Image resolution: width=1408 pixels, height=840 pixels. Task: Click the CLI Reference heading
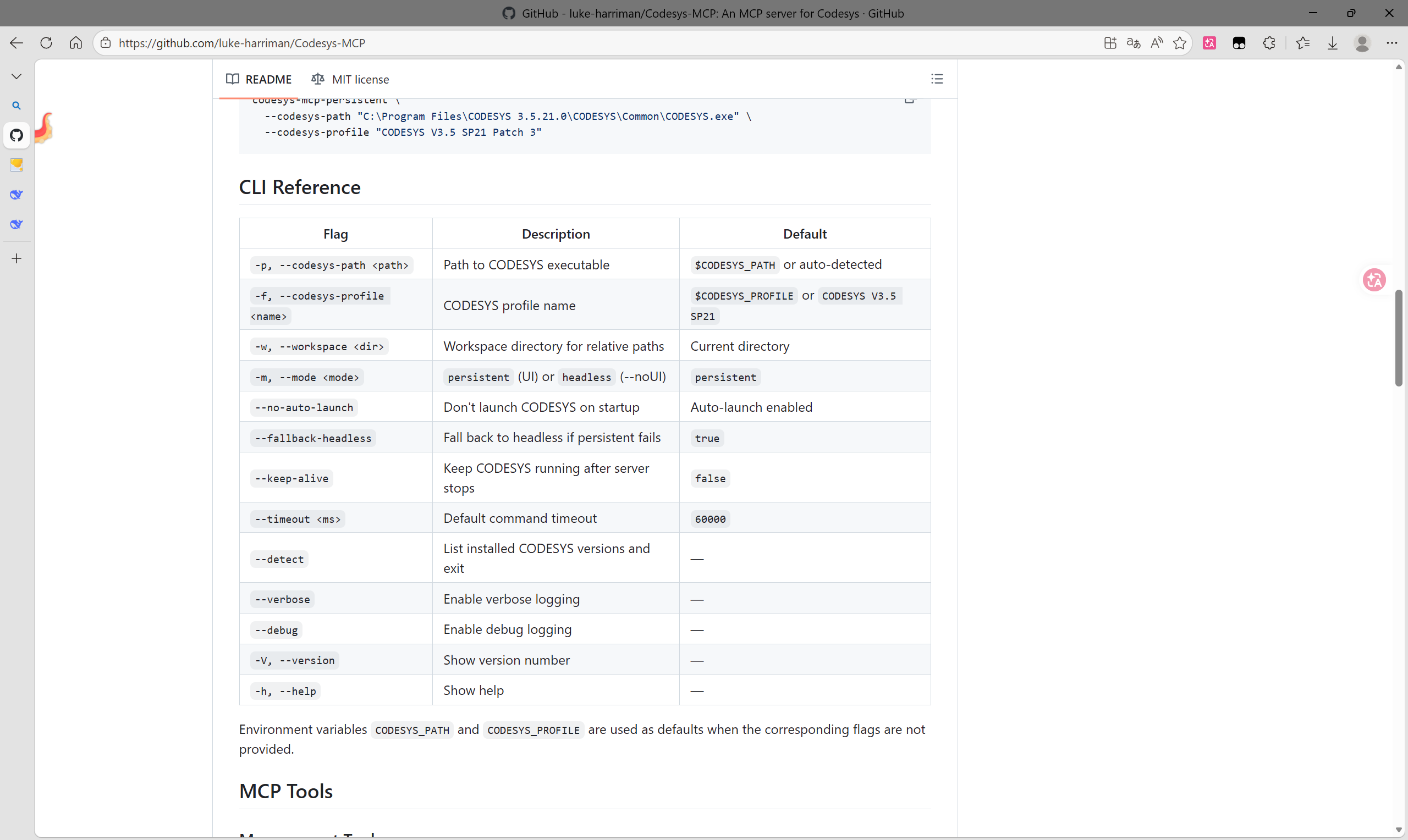300,187
